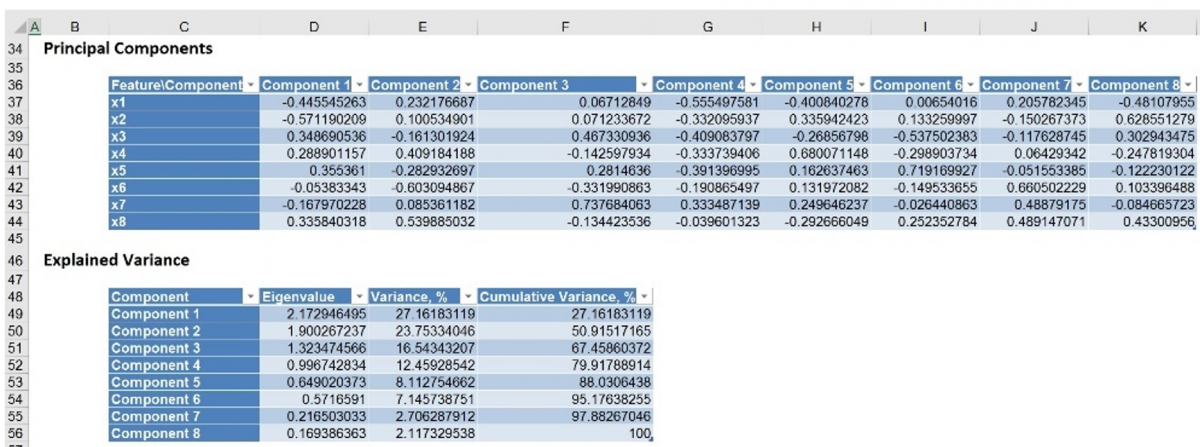The width and height of the screenshot is (1200, 447).
Task: Select row 36 header
Action: 15,85
